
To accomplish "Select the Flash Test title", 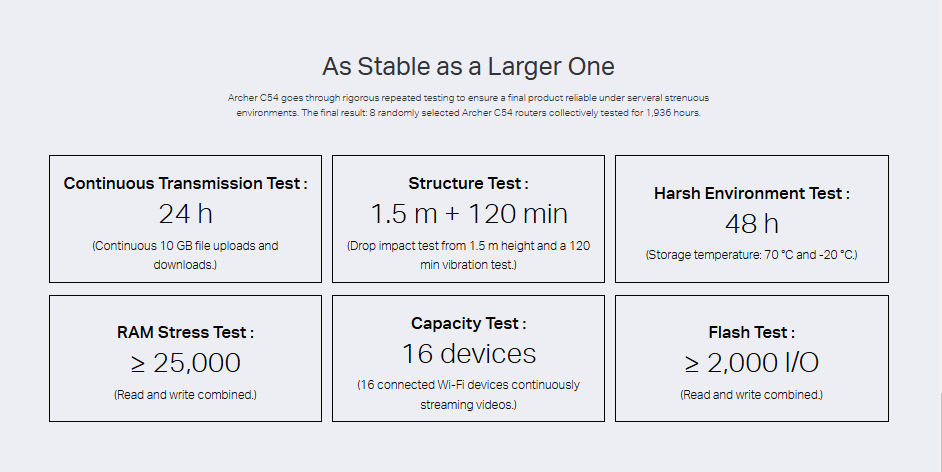I will (x=751, y=333).
